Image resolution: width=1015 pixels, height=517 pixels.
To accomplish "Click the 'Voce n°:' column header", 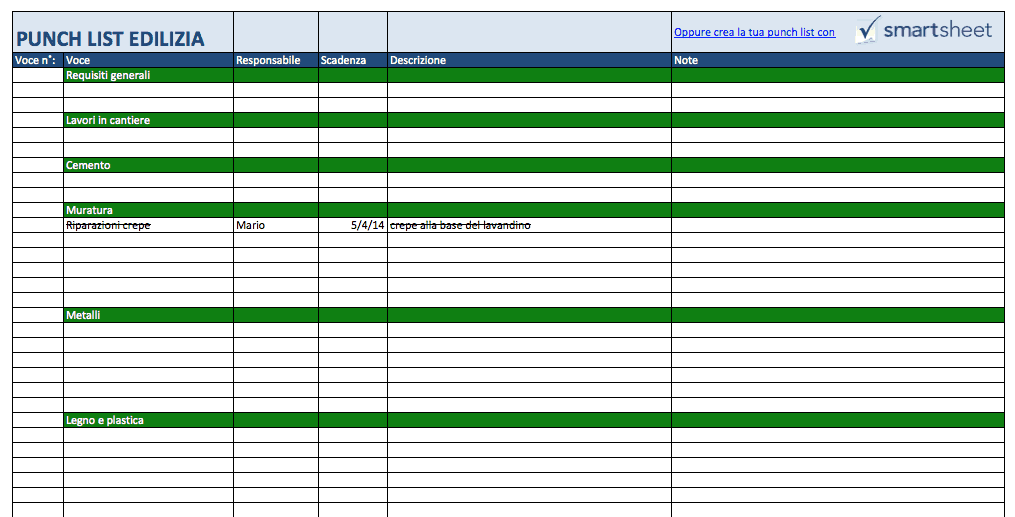I will [37, 60].
